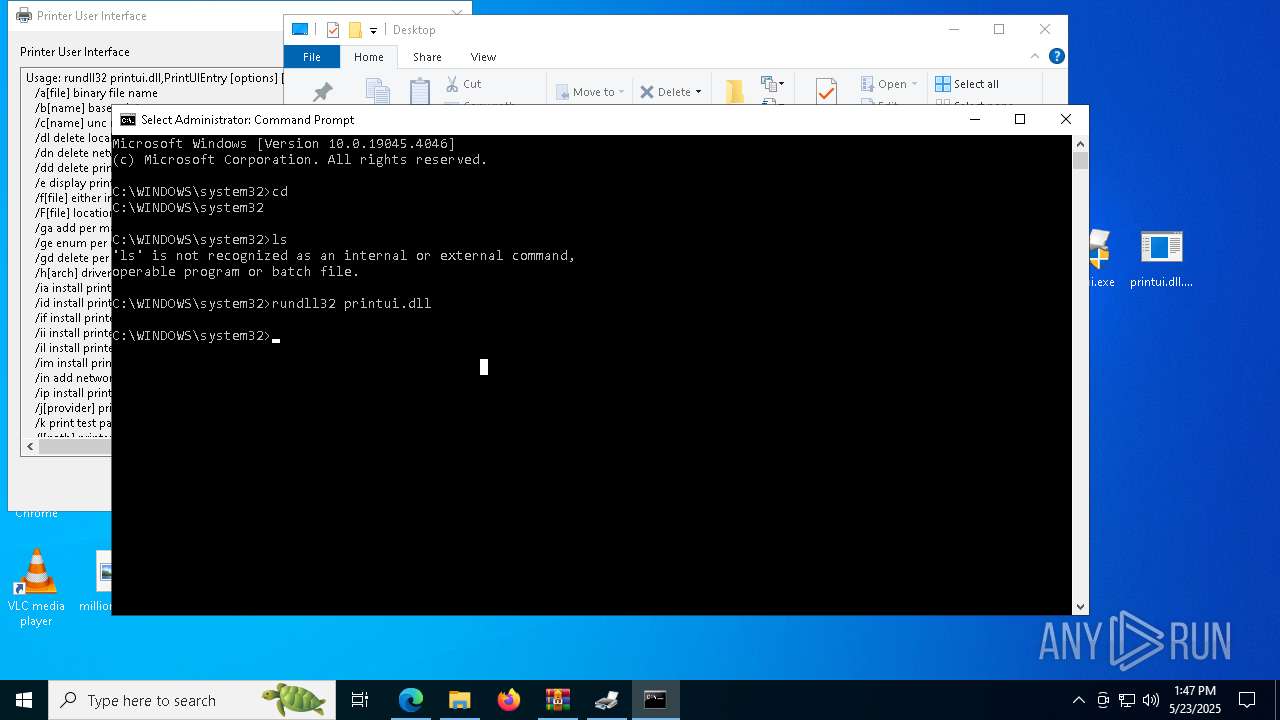The height and width of the screenshot is (720, 1280).
Task: Click the 'Usage: rundll32 printui.dll' line
Action: coord(154,78)
